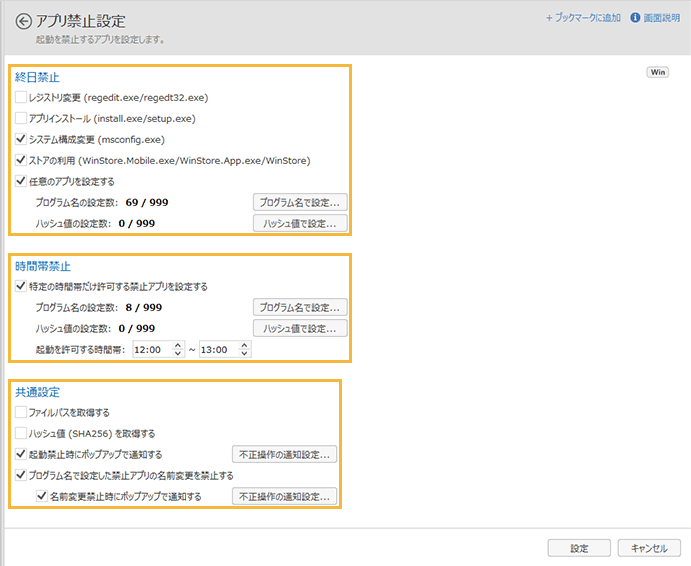Click the 12:00 start time field
The height and width of the screenshot is (566, 691).
152,350
